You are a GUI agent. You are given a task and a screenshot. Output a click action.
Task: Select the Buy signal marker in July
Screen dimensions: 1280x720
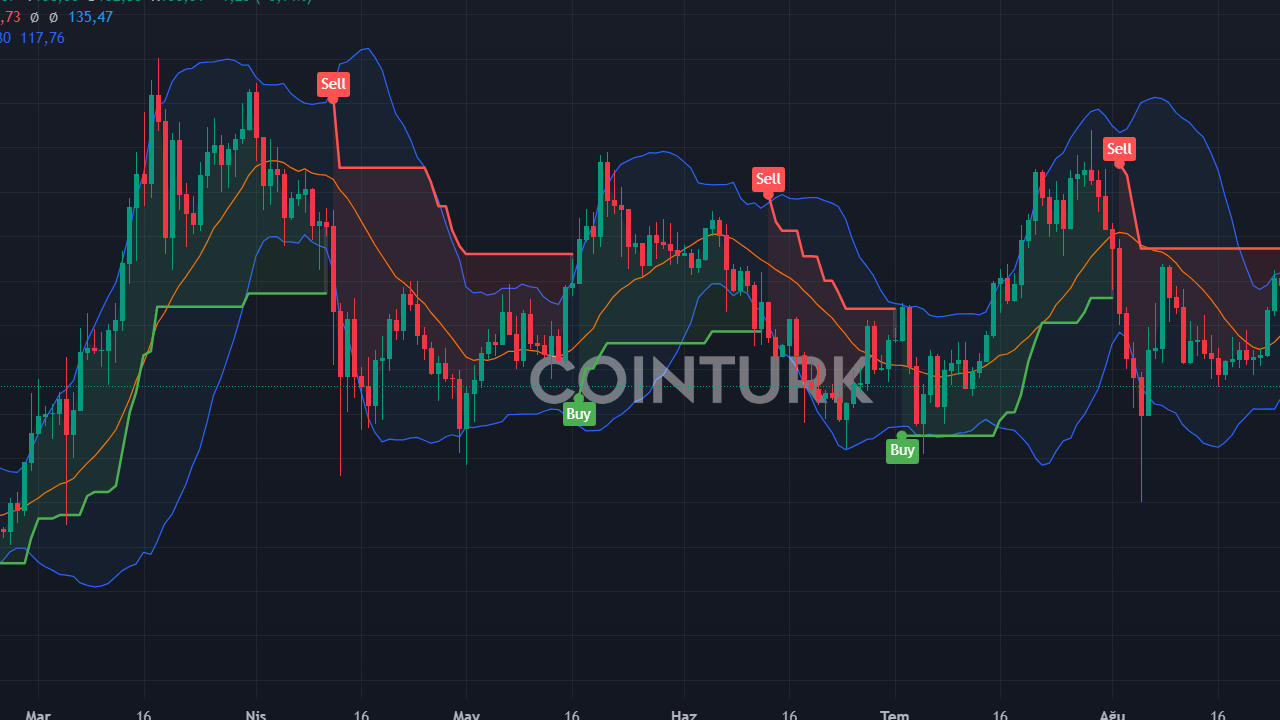[x=902, y=450]
